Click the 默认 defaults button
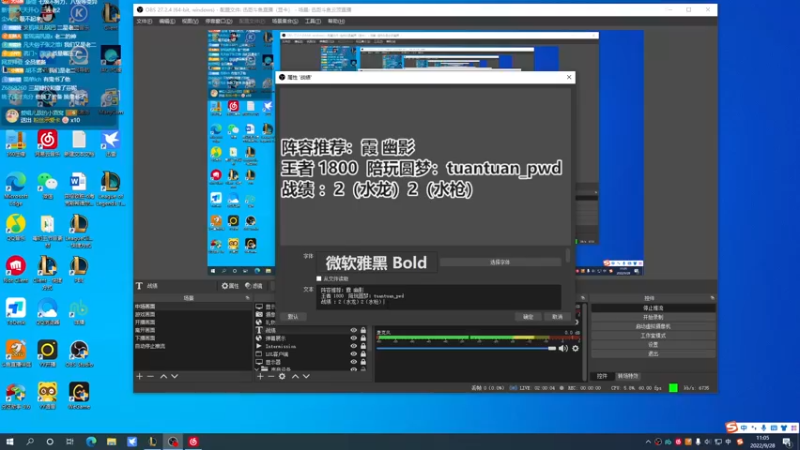 [293, 317]
